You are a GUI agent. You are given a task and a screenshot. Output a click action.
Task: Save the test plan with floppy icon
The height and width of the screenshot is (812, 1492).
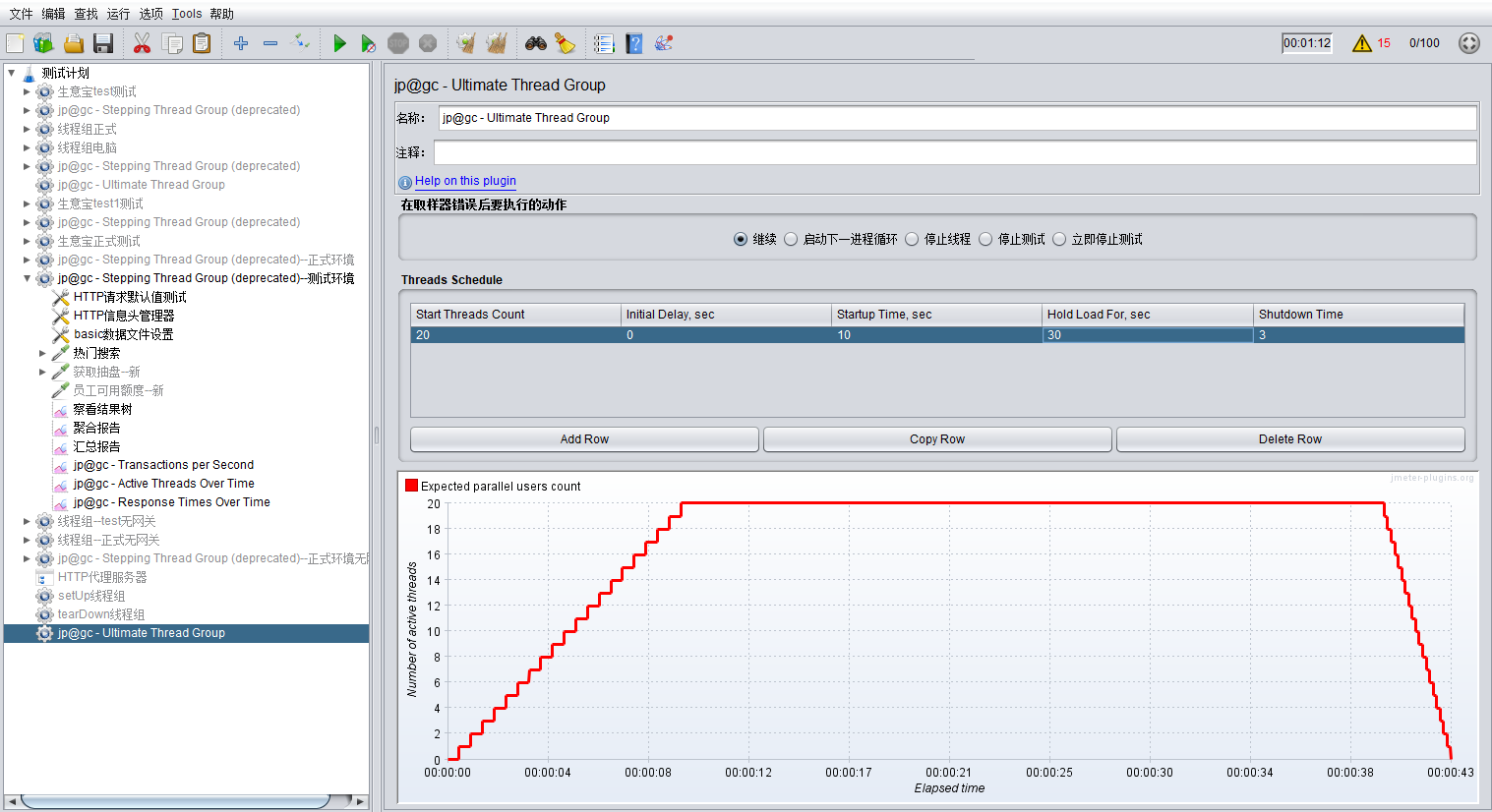103,43
